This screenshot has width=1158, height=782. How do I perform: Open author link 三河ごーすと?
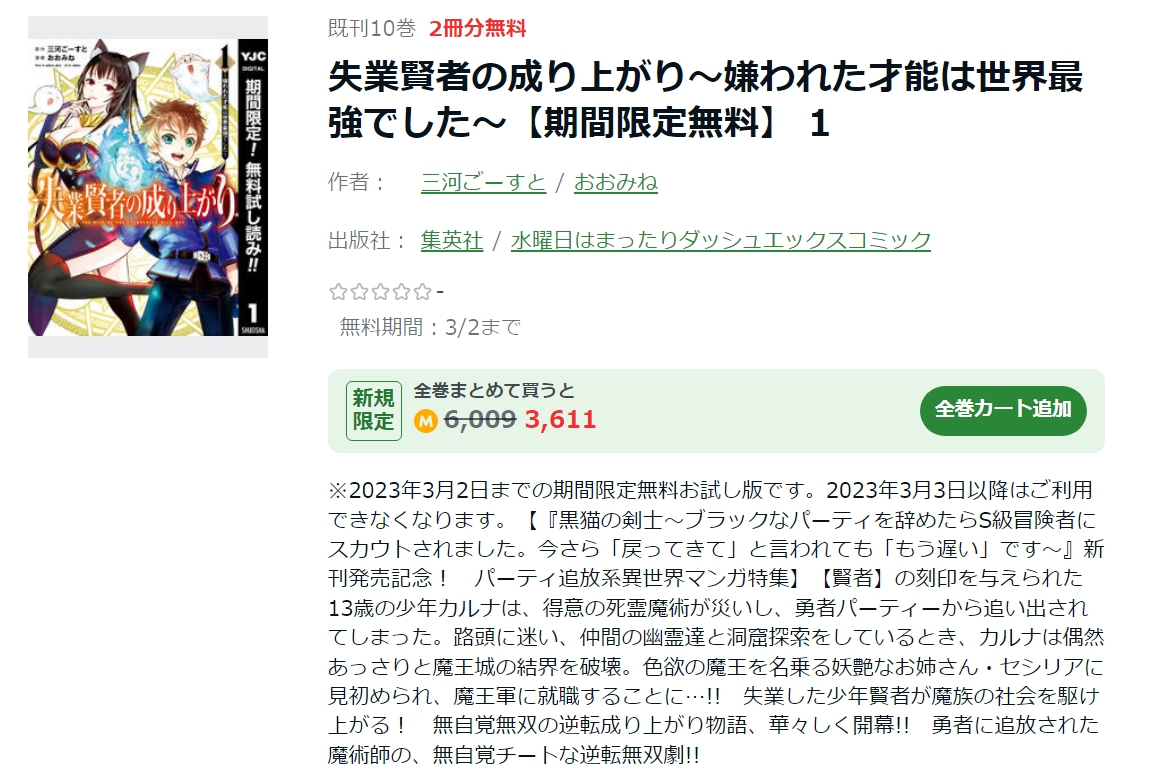pyautogui.click(x=483, y=182)
